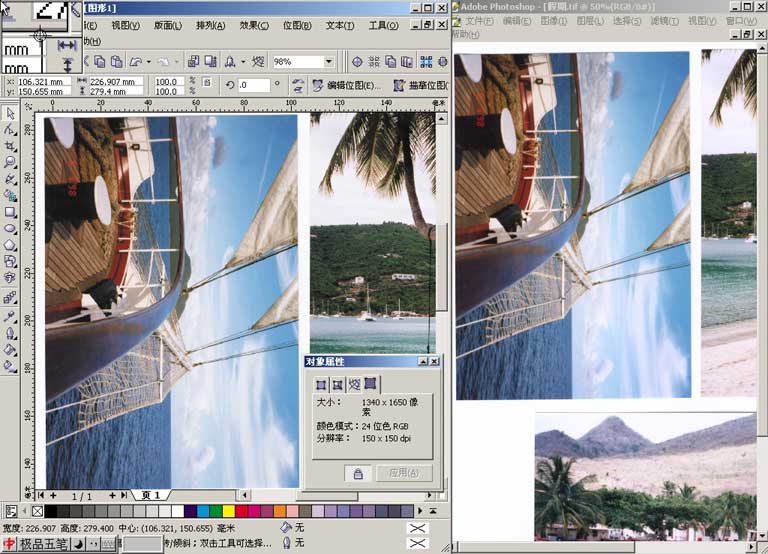Click the 描摹位图 button

pyautogui.click(x=420, y=86)
